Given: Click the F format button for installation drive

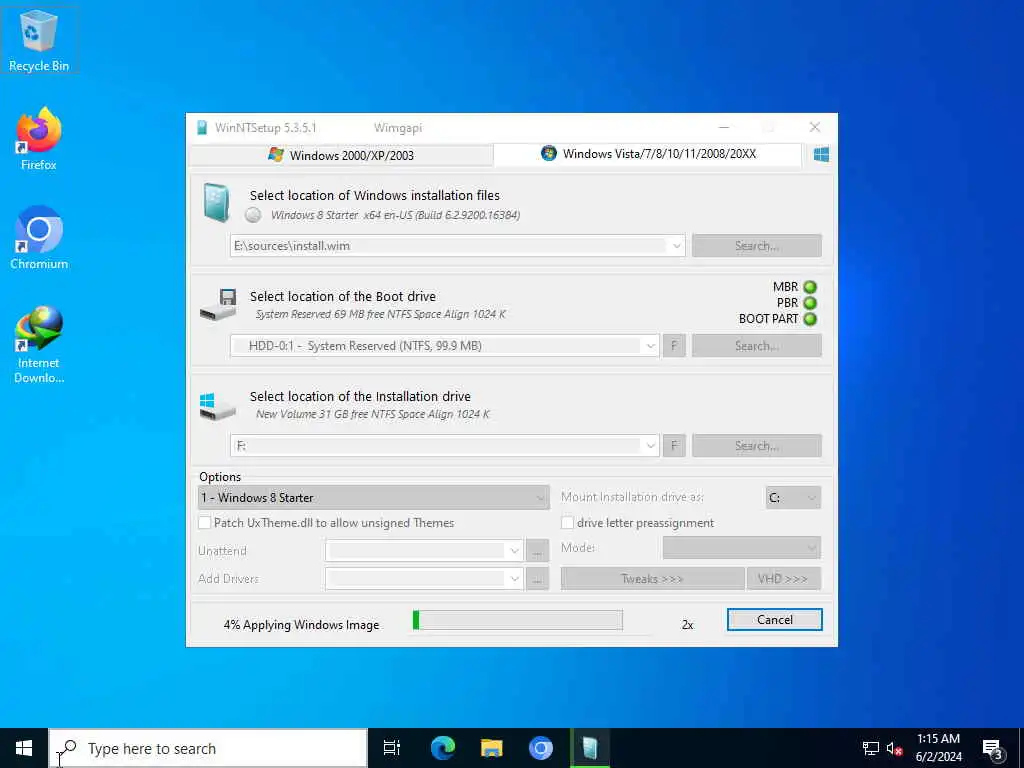Looking at the screenshot, I should click(674, 445).
